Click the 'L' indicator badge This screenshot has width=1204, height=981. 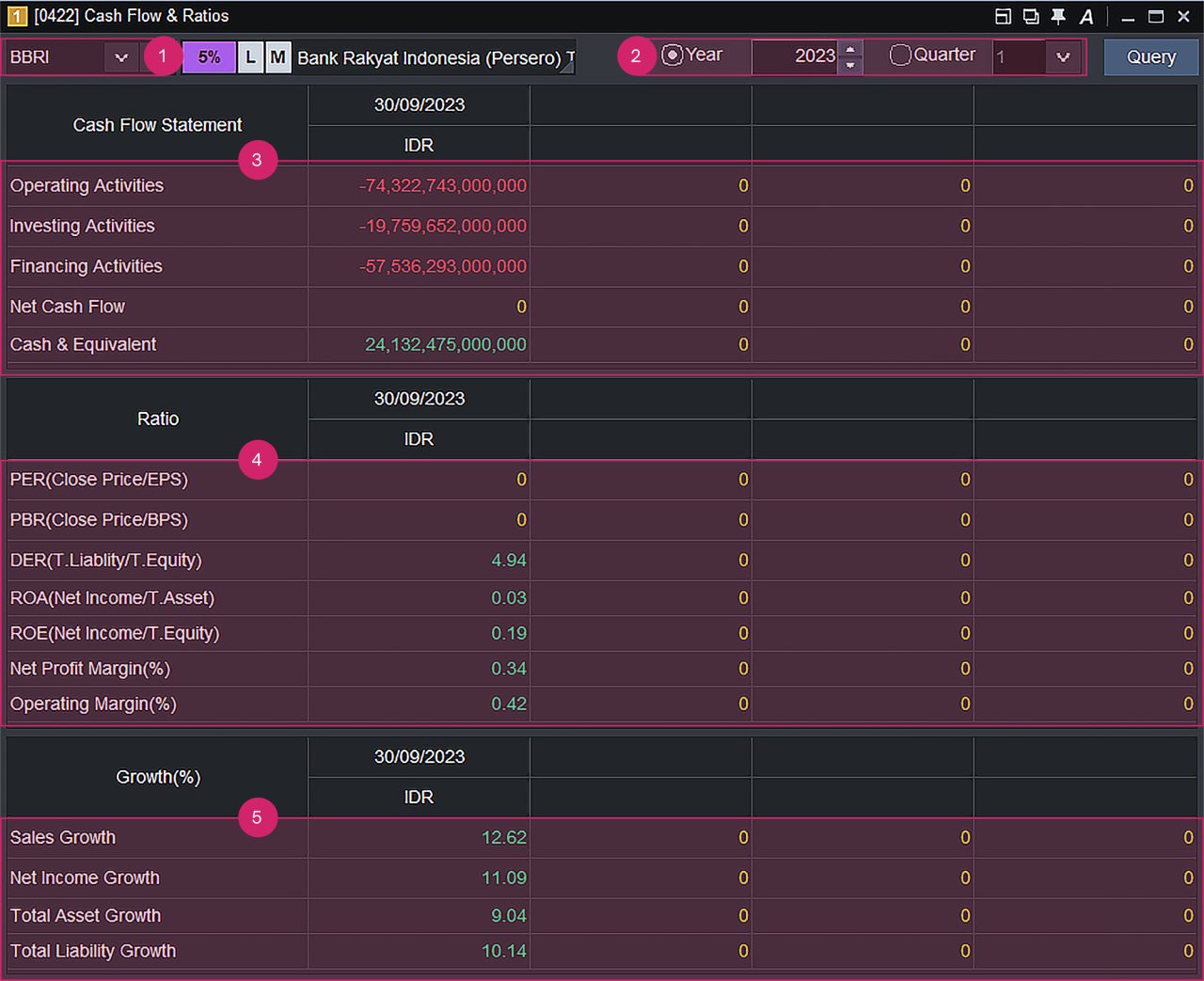click(250, 57)
